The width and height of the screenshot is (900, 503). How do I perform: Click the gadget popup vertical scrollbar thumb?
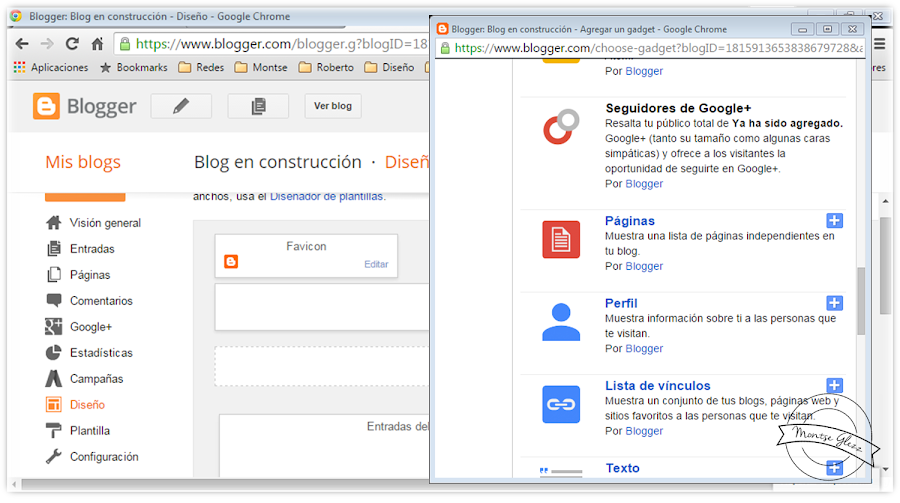point(861,301)
